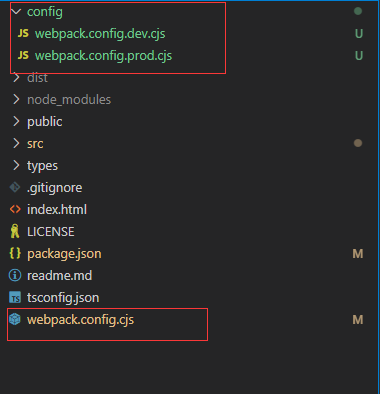Click the key icon beside LICENSE

[15, 231]
